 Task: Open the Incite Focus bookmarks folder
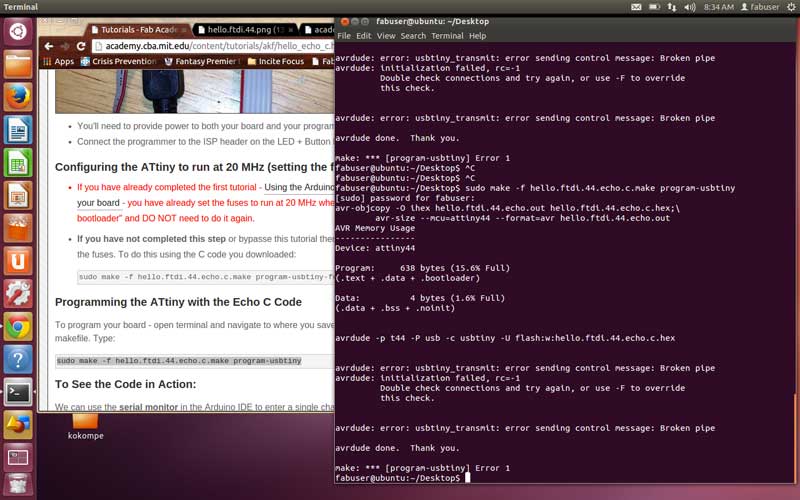click(276, 61)
